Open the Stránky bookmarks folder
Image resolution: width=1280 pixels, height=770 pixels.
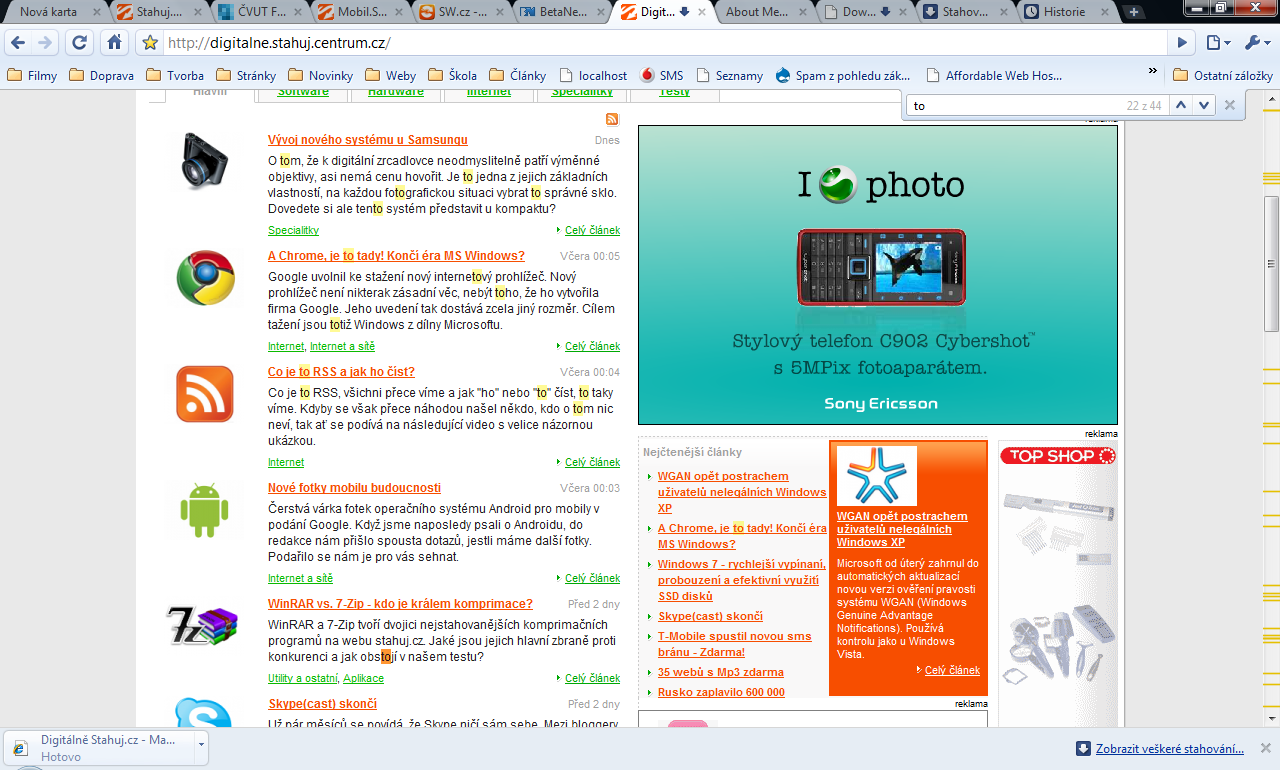tap(246, 75)
